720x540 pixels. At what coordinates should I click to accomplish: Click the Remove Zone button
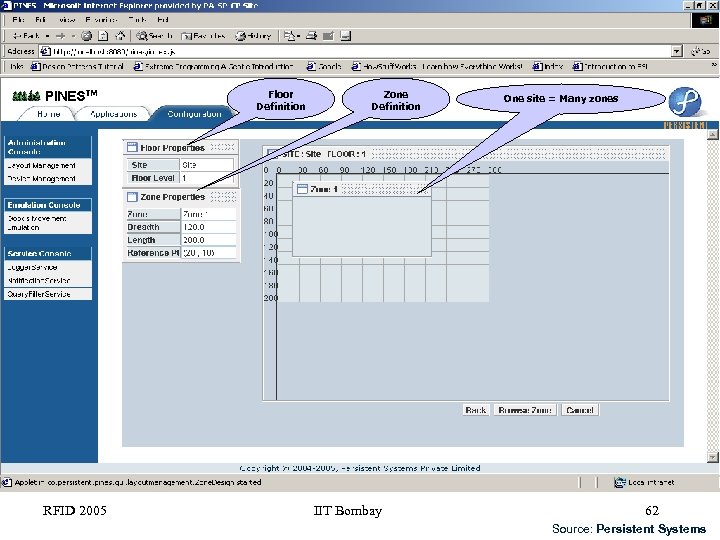click(x=525, y=410)
